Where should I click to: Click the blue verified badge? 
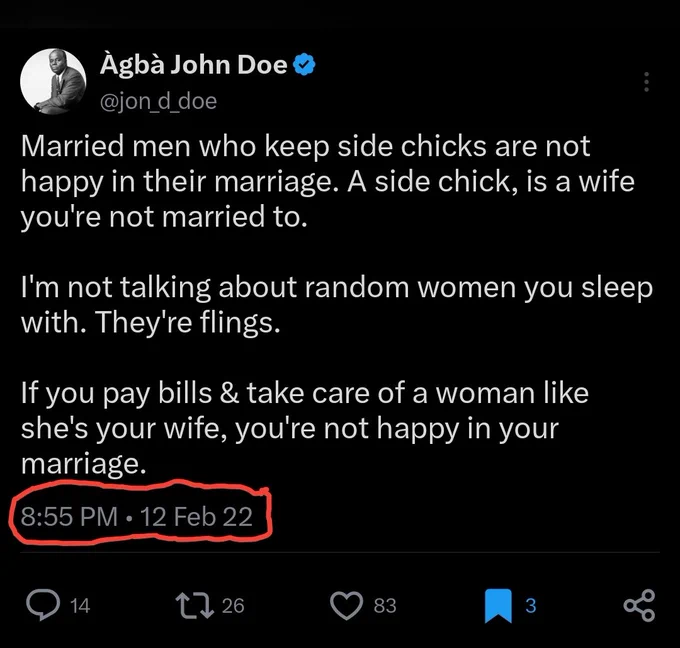(x=304, y=65)
